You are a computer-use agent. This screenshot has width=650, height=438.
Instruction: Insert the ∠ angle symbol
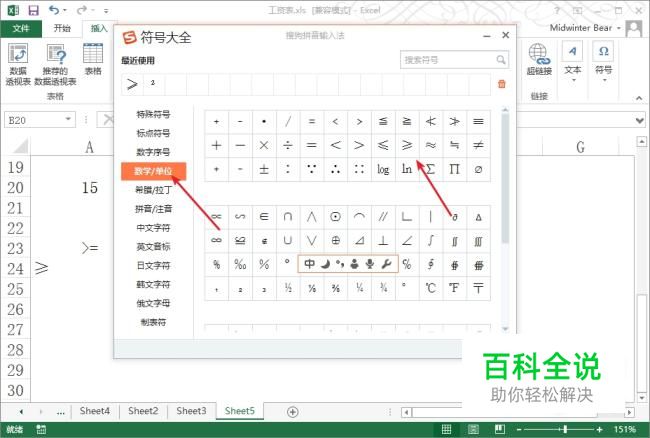pos(407,240)
